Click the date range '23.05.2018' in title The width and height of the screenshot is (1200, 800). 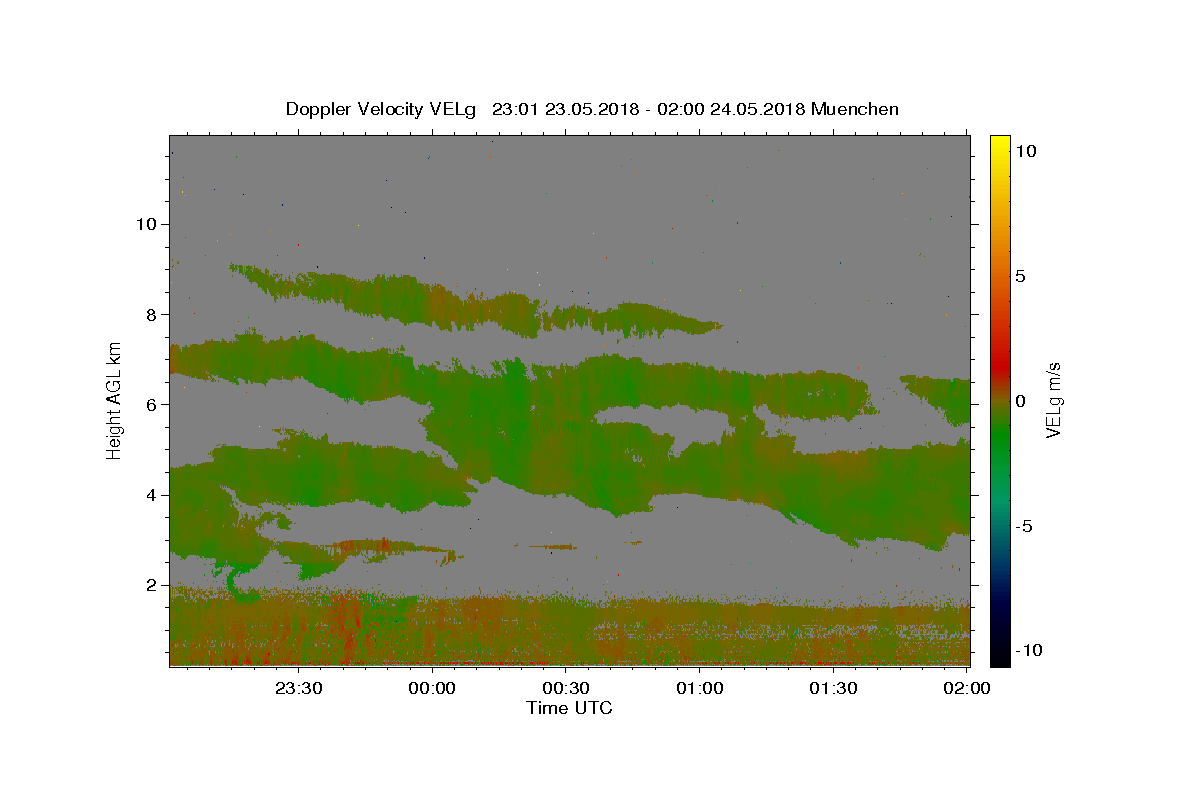coord(591,109)
